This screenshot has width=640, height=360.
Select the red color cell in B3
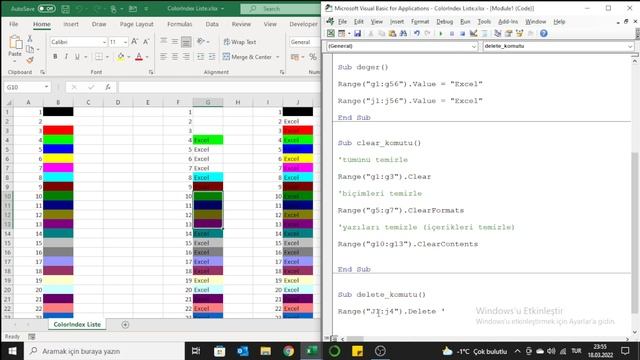(58, 131)
